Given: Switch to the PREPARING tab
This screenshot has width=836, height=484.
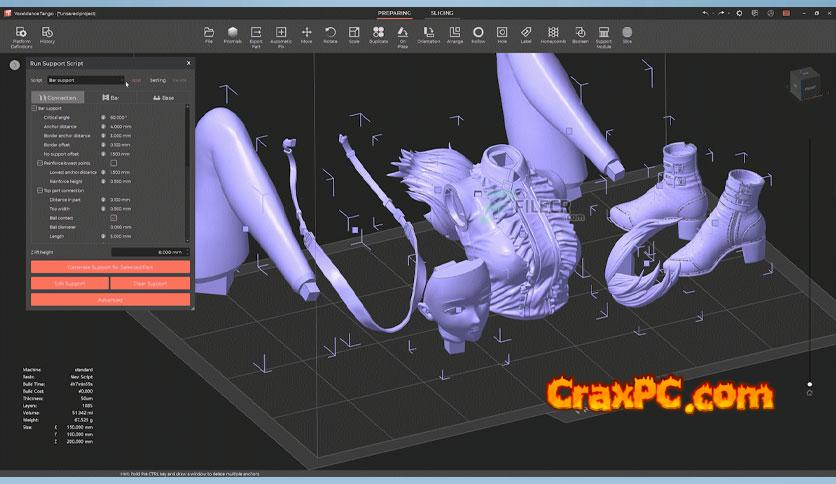Looking at the screenshot, I should tap(395, 13).
